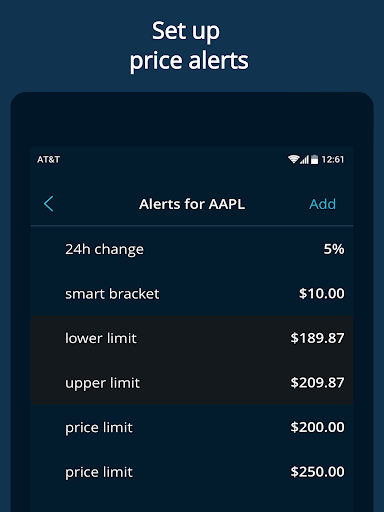The image size is (384, 512).
Task: Open the smart bracket alert row
Action: pos(192,294)
